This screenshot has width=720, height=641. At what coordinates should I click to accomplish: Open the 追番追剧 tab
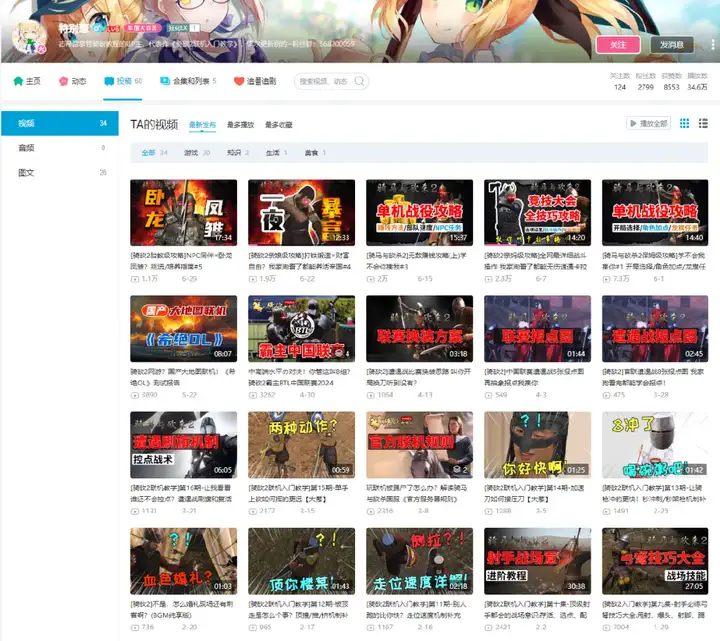pyautogui.click(x=255, y=81)
